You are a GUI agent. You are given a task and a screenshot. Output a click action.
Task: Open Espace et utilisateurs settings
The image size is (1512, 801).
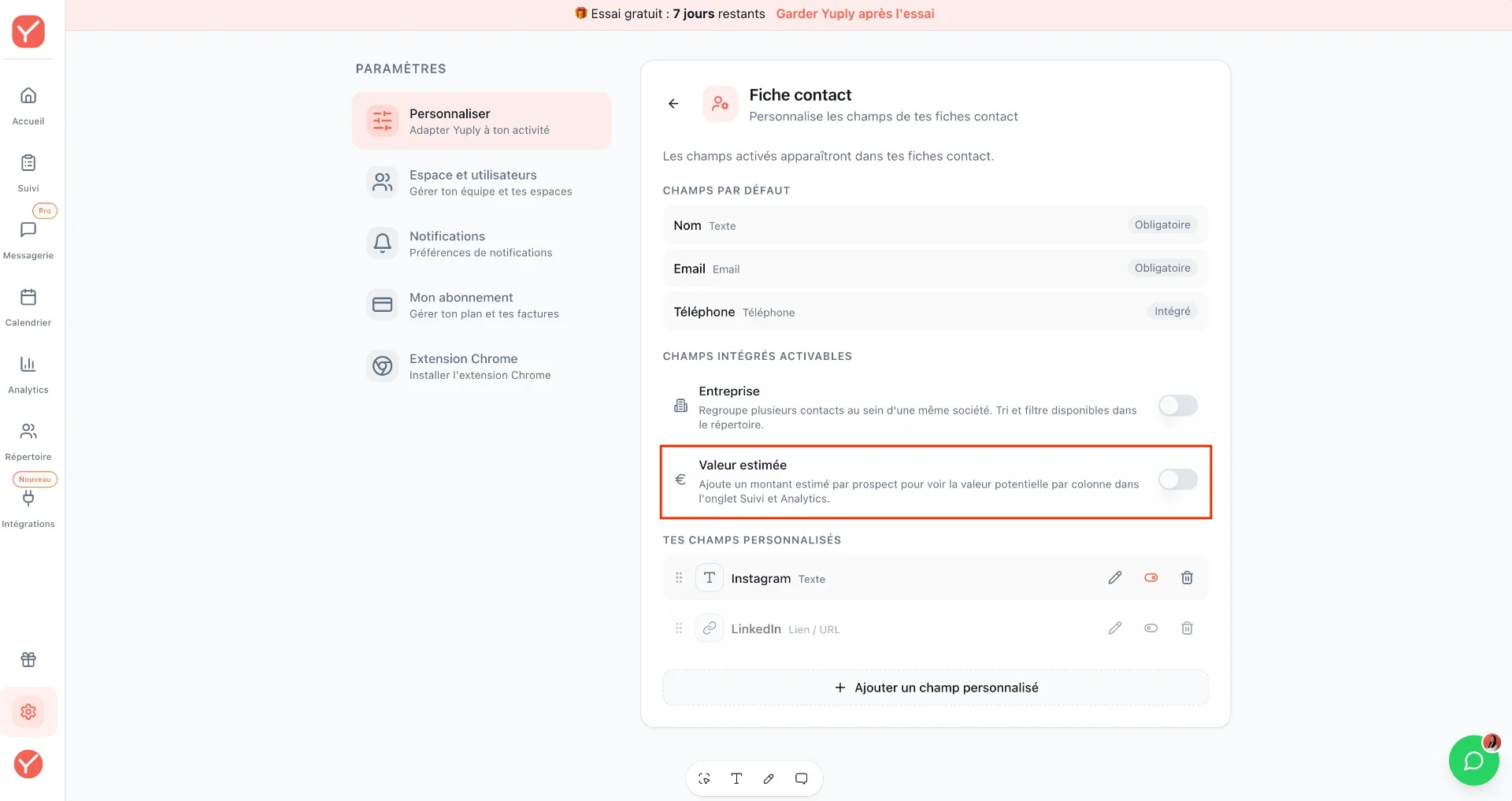point(481,183)
